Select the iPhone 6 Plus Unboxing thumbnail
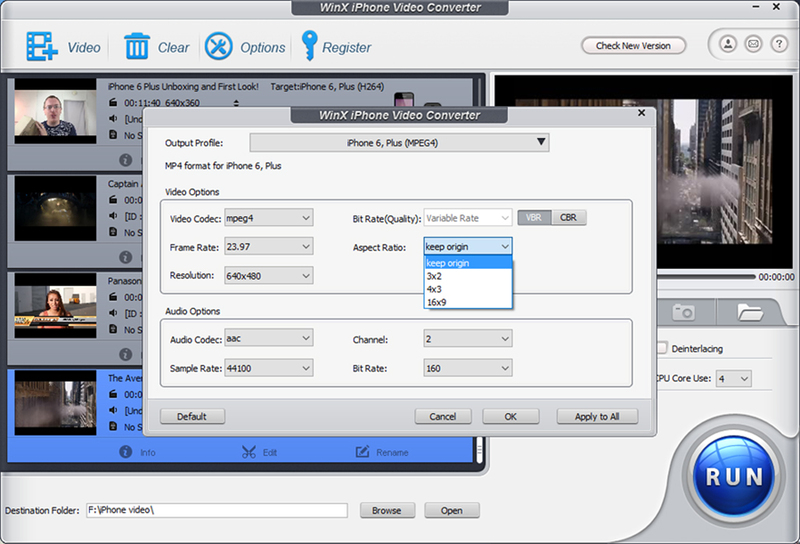The height and width of the screenshot is (544, 800). (x=55, y=110)
